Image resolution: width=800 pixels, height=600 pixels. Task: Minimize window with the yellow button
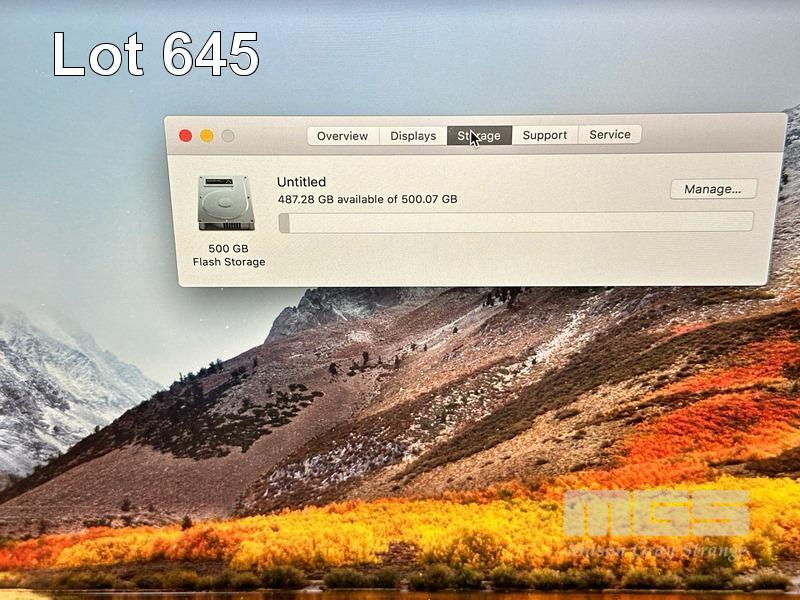[207, 136]
